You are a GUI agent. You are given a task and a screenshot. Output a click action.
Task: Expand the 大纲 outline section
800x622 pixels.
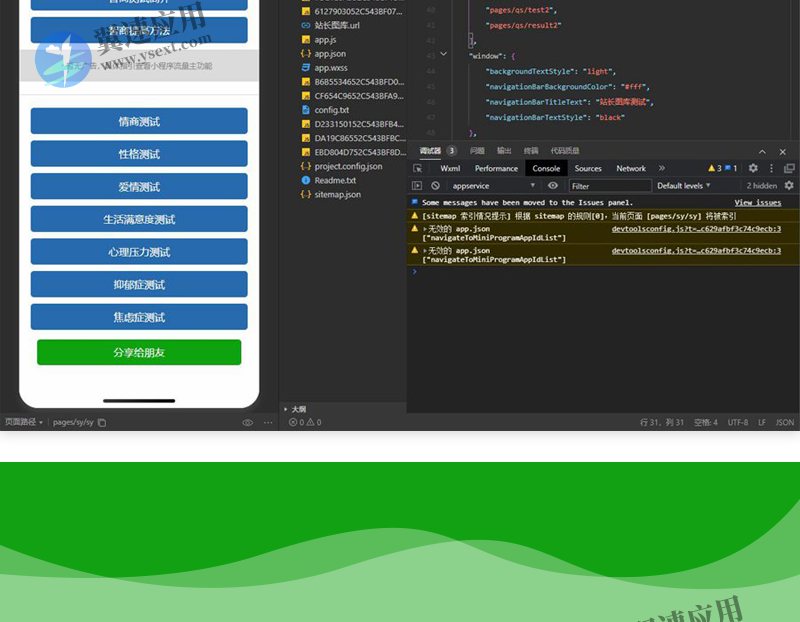tap(297, 409)
